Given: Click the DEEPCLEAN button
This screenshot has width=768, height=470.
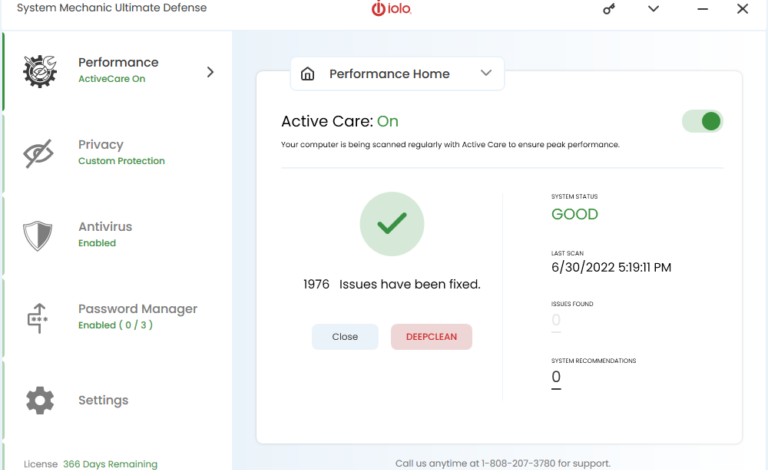Looking at the screenshot, I should tap(432, 337).
